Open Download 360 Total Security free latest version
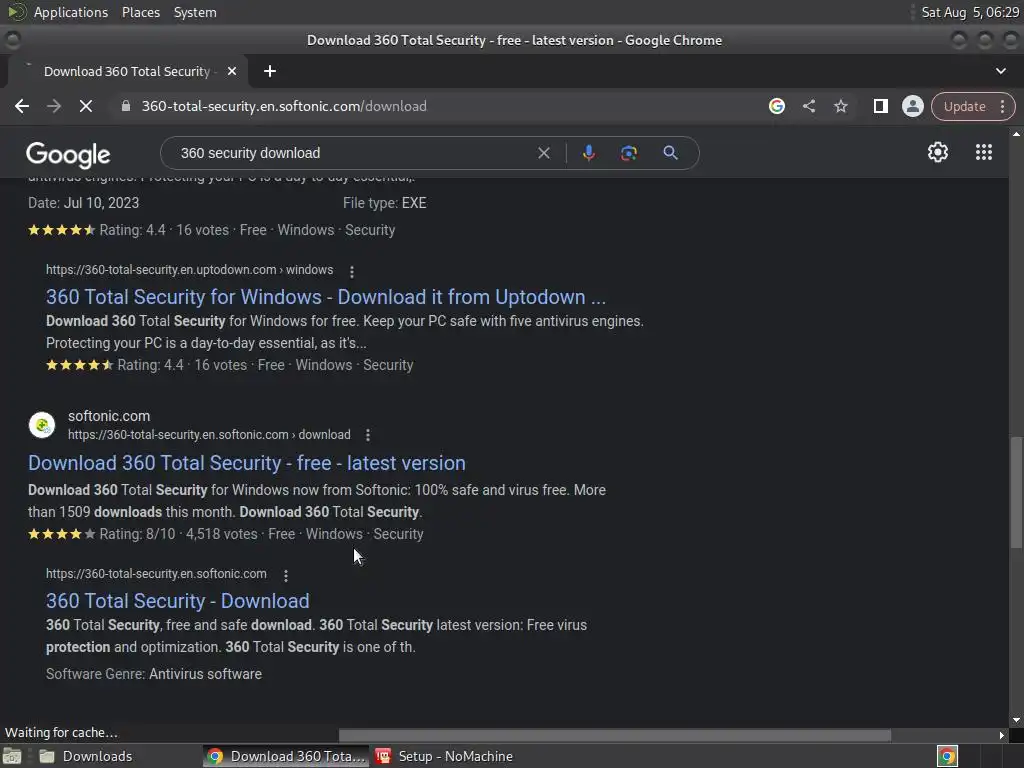1024x768 pixels. coord(247,463)
